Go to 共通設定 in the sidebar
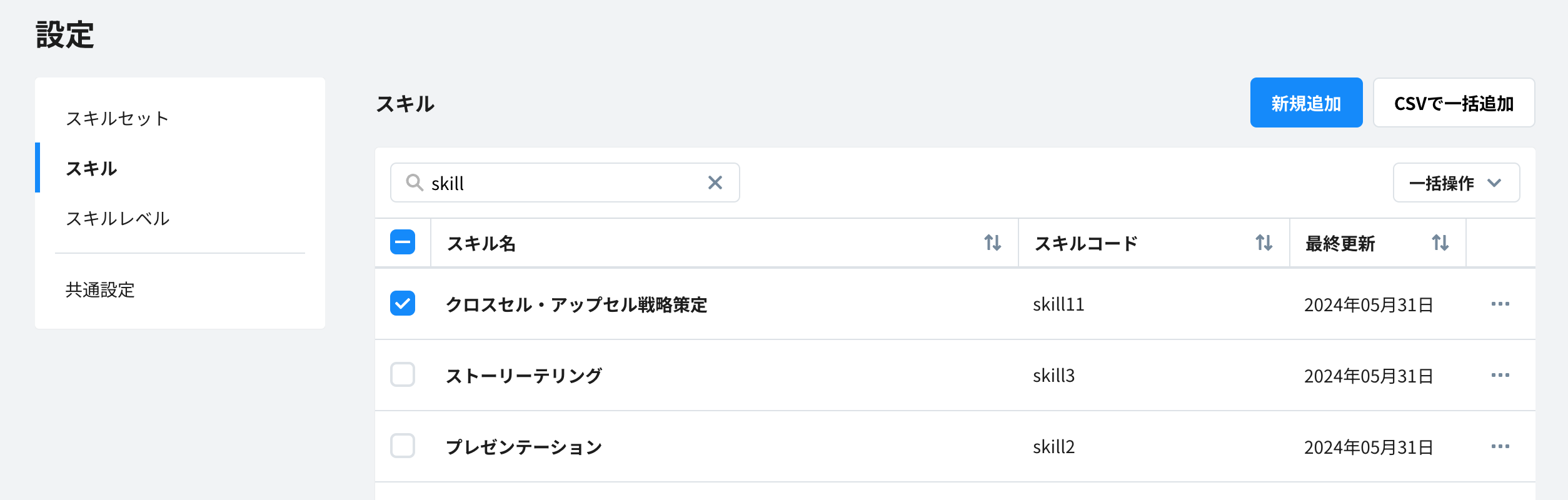The image size is (1568, 500). point(100,290)
